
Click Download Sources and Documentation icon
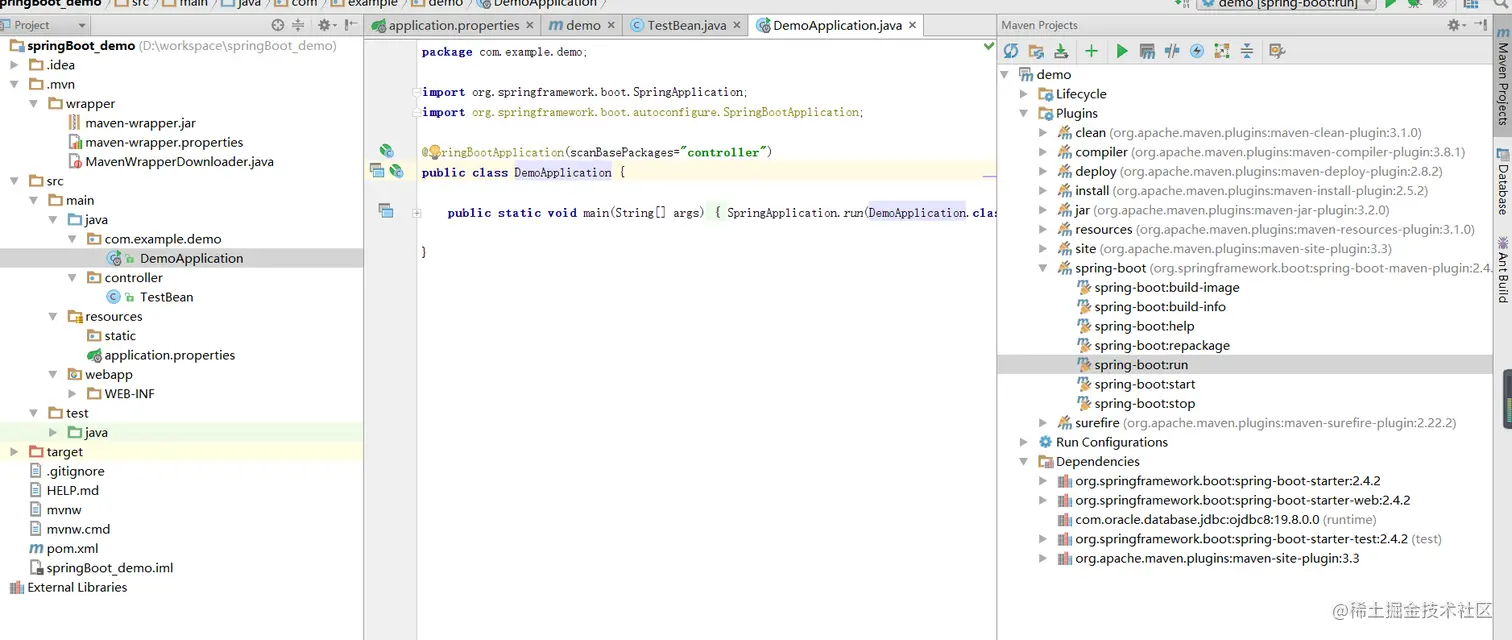click(1061, 51)
